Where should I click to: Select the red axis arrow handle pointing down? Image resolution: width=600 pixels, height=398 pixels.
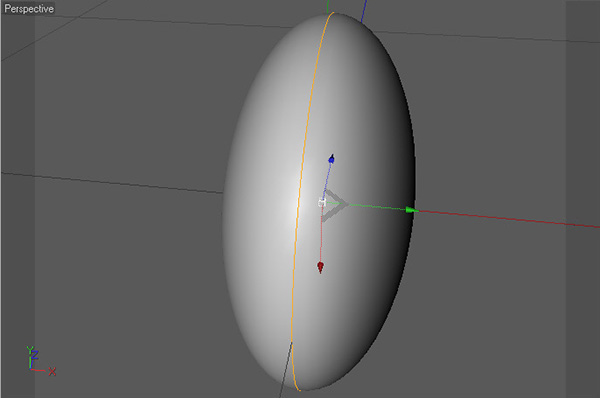pos(321,267)
